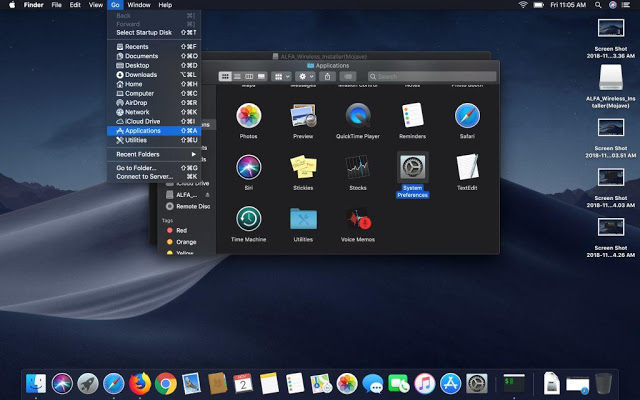
Task: Select the Red tag in sidebar
Action: point(181,230)
